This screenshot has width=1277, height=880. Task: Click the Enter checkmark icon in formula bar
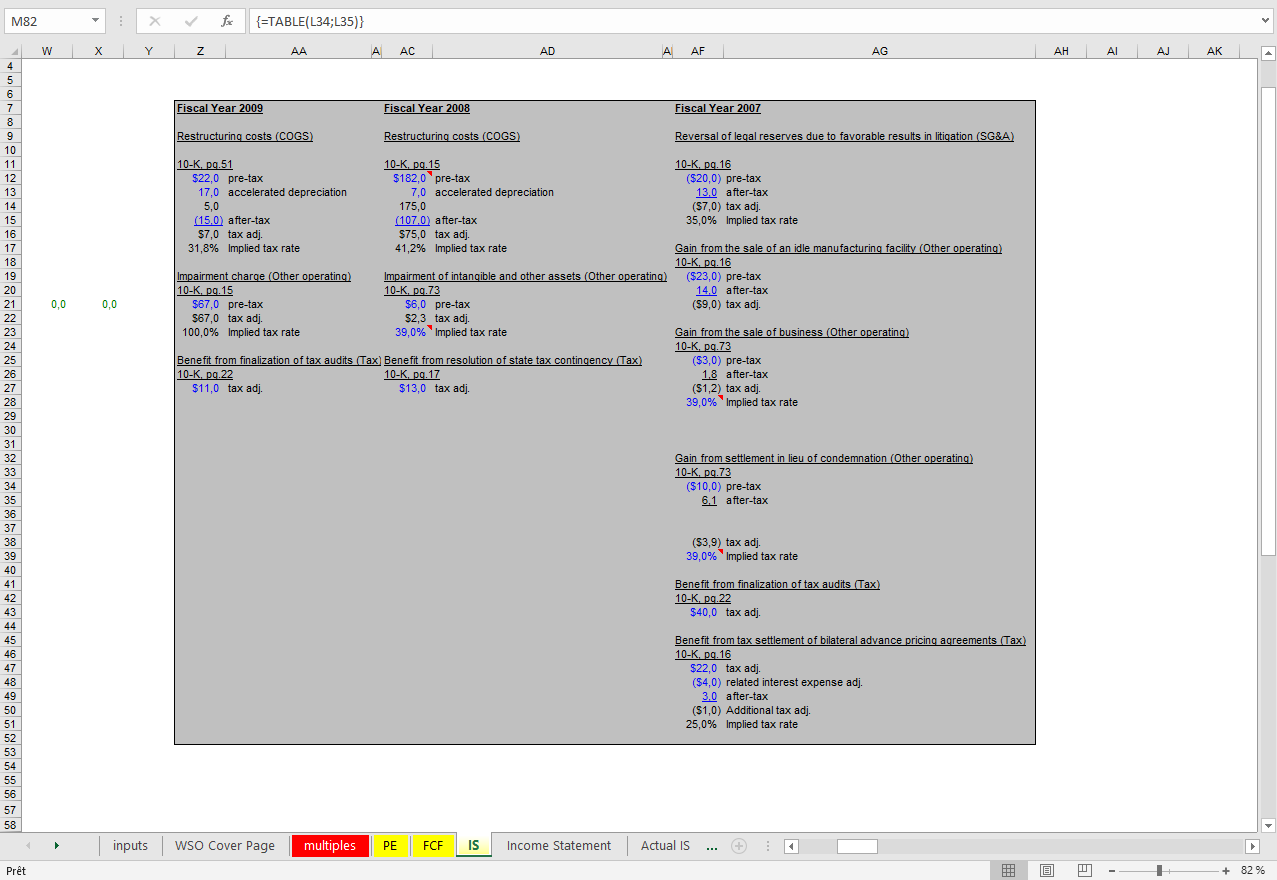tap(191, 21)
